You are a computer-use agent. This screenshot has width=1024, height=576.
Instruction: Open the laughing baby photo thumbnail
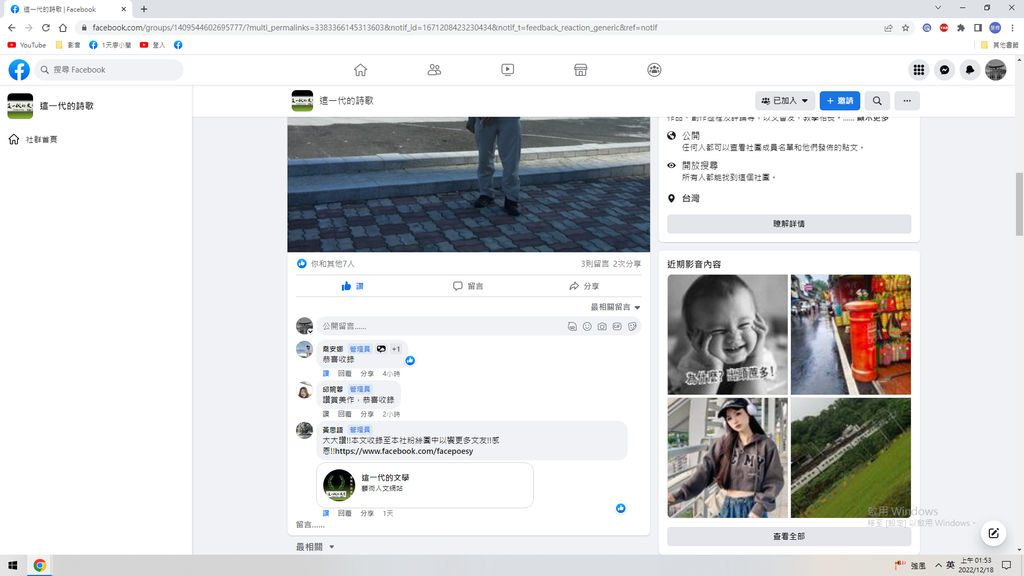(727, 334)
